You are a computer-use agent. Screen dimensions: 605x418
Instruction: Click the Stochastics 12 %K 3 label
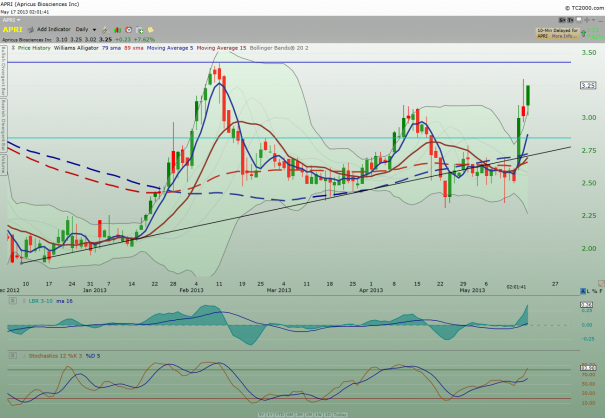click(55, 356)
